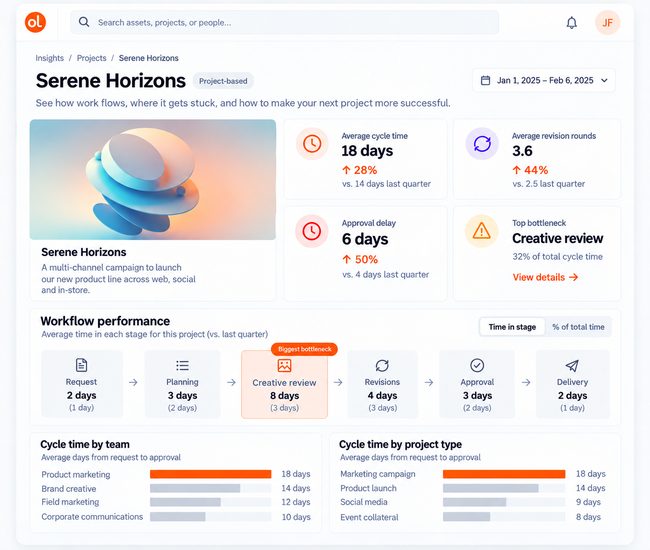Click the "Event collateral" project type label
The width and height of the screenshot is (650, 550).
(369, 517)
